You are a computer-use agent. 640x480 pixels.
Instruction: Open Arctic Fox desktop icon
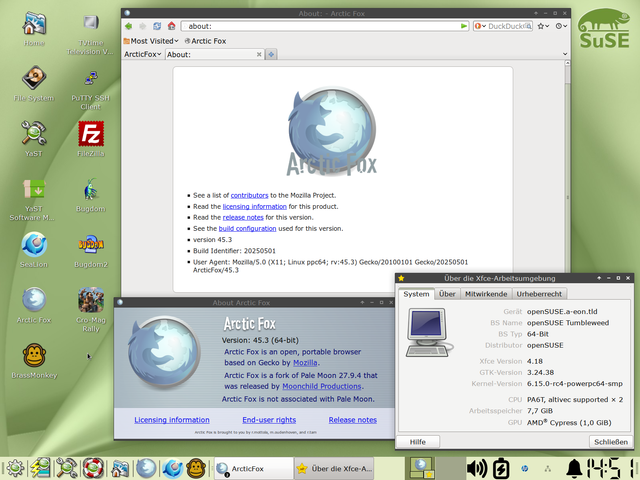pos(34,305)
